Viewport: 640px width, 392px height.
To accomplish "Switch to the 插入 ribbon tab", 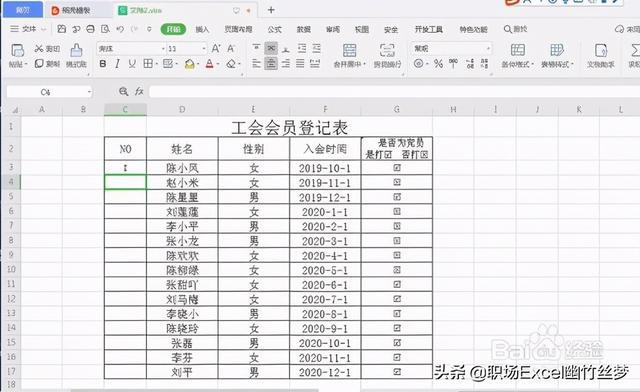I will pyautogui.click(x=202, y=29).
